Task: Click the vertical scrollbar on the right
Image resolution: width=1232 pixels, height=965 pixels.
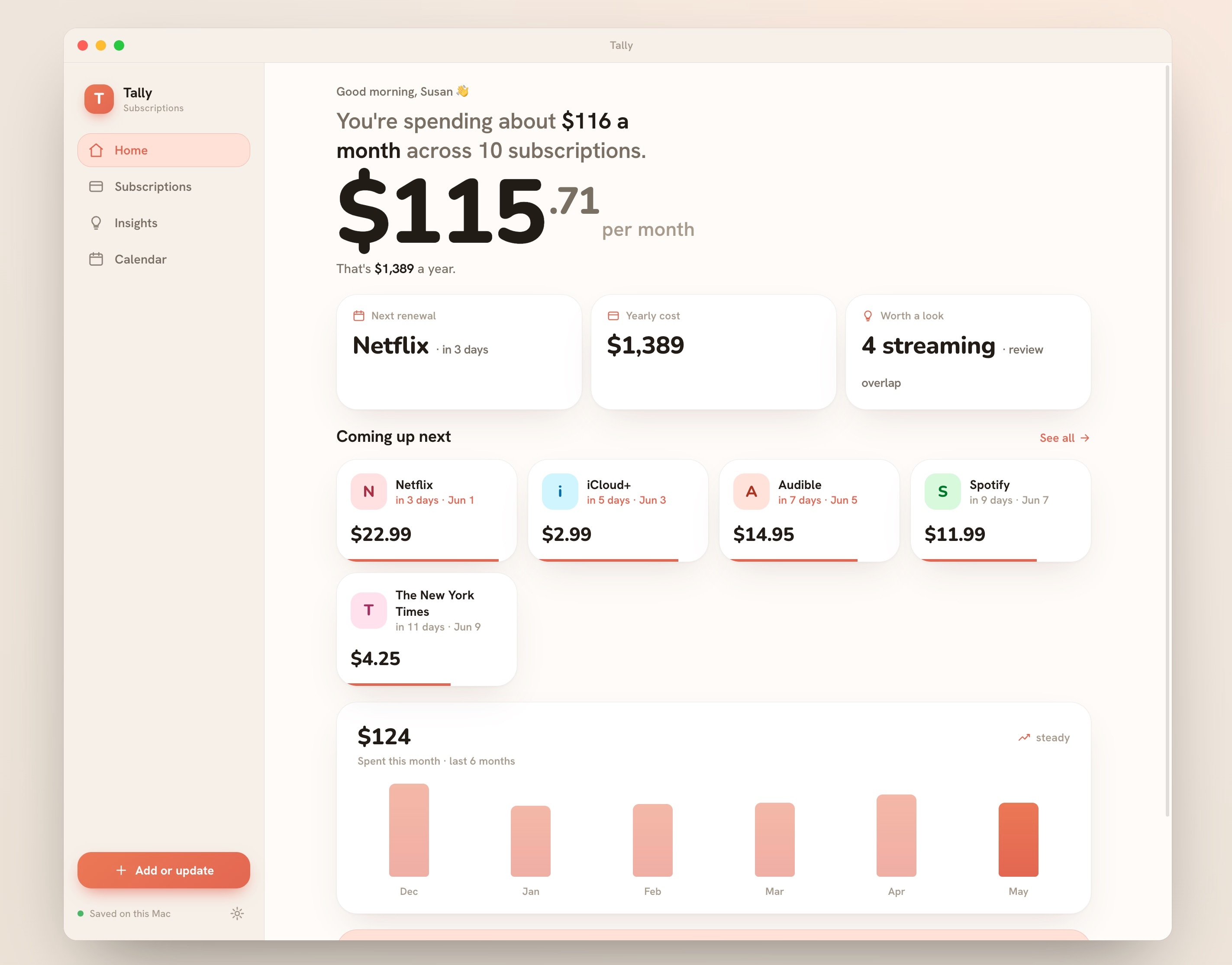Action: point(1167,441)
